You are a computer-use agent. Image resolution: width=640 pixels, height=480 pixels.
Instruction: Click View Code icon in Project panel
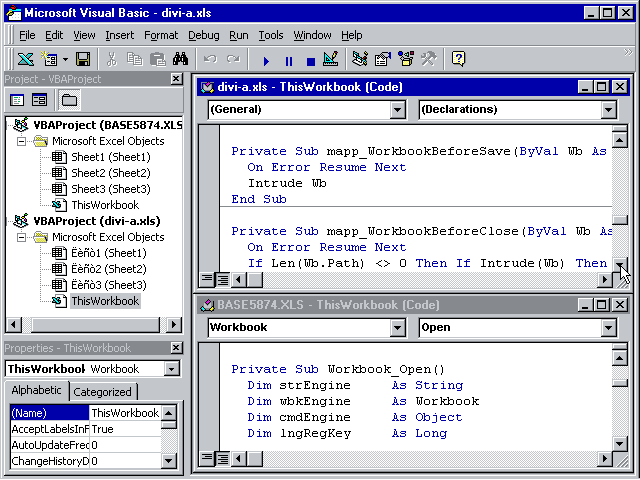[x=17, y=100]
